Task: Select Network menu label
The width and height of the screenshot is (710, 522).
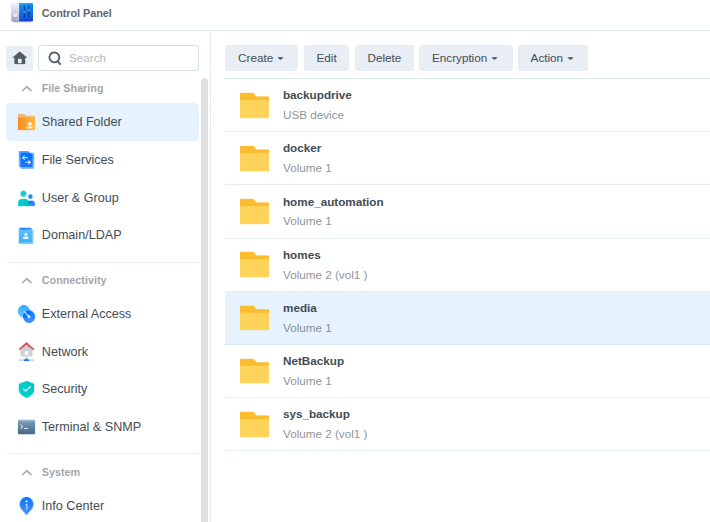Action: [x=65, y=352]
